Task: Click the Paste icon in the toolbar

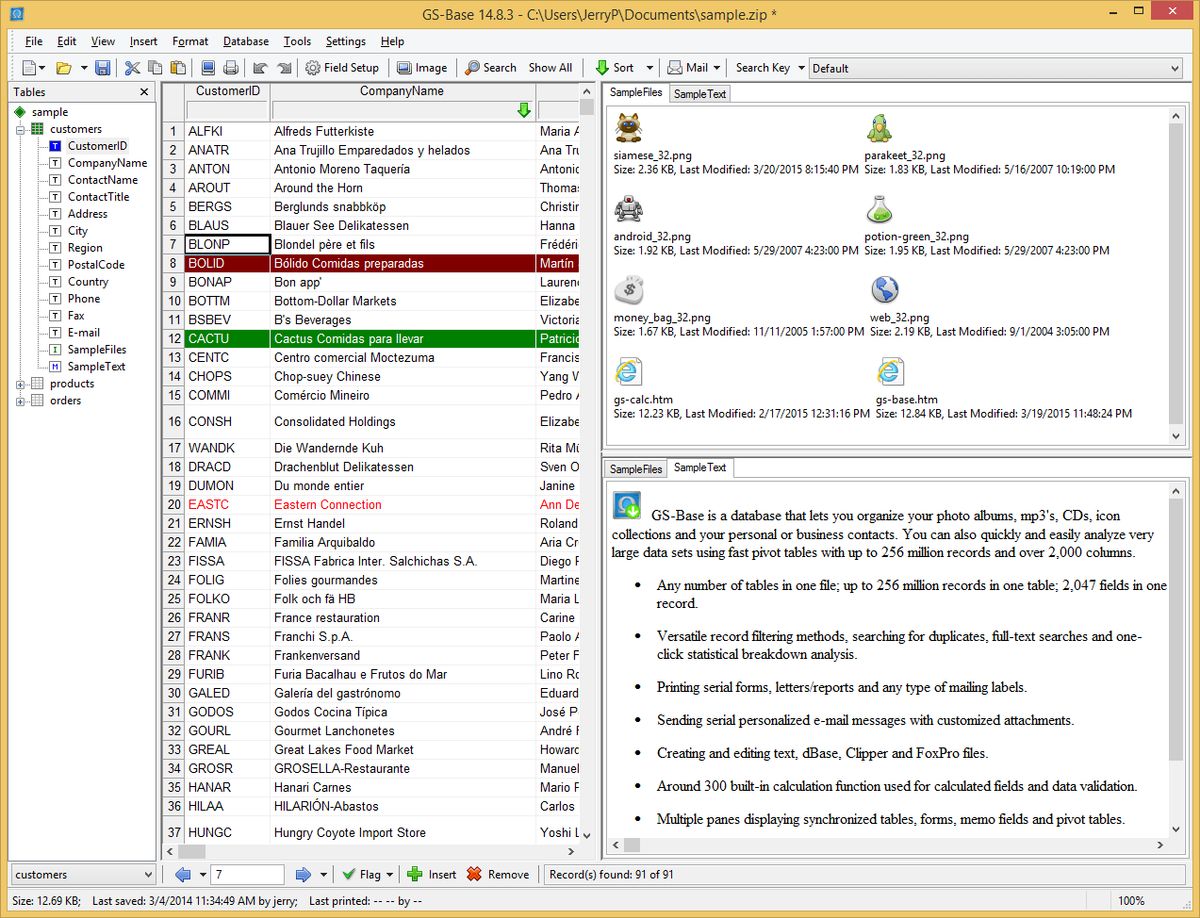Action: click(179, 67)
